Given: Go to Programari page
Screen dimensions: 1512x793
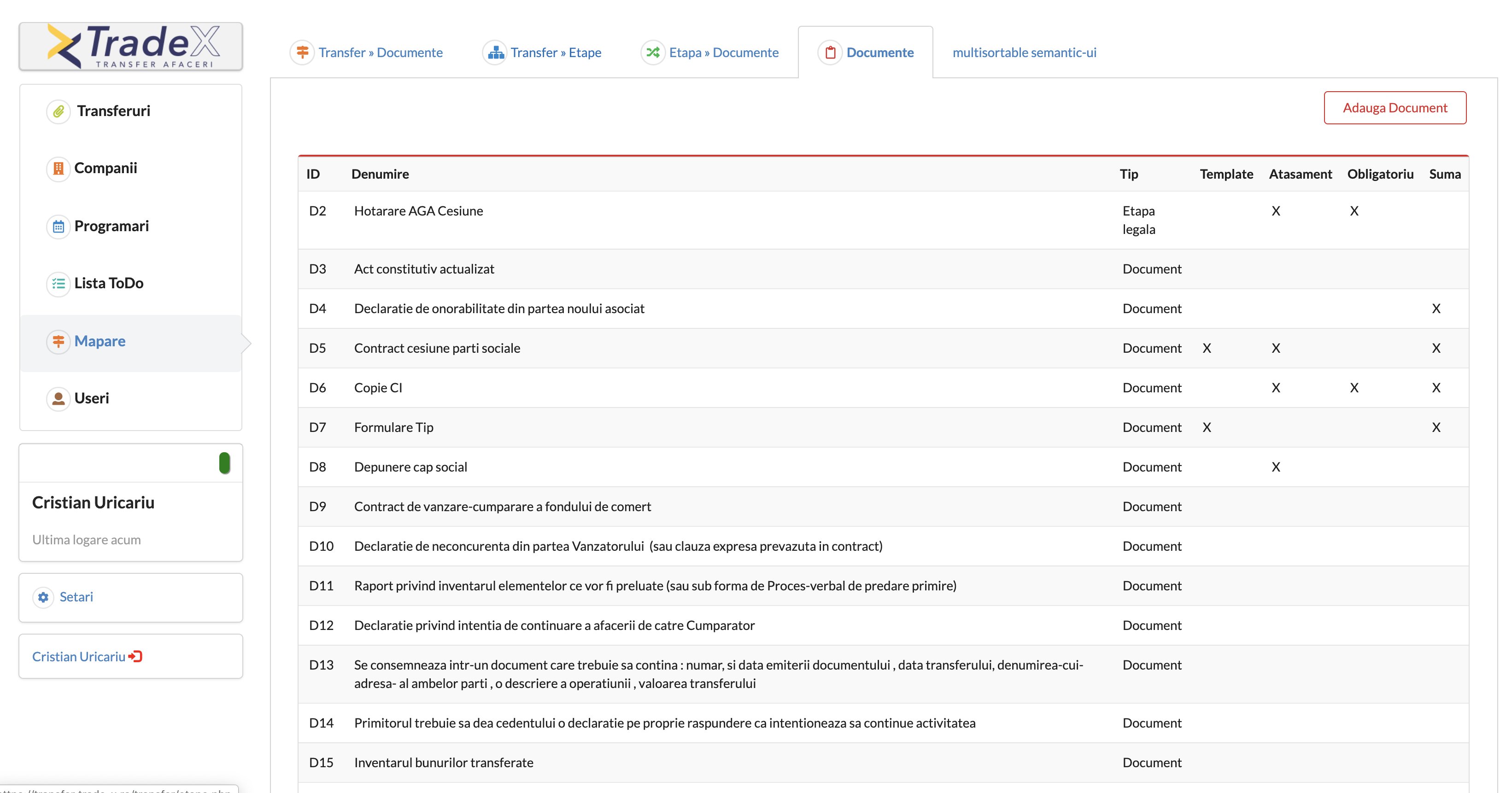Looking at the screenshot, I should (131, 227).
